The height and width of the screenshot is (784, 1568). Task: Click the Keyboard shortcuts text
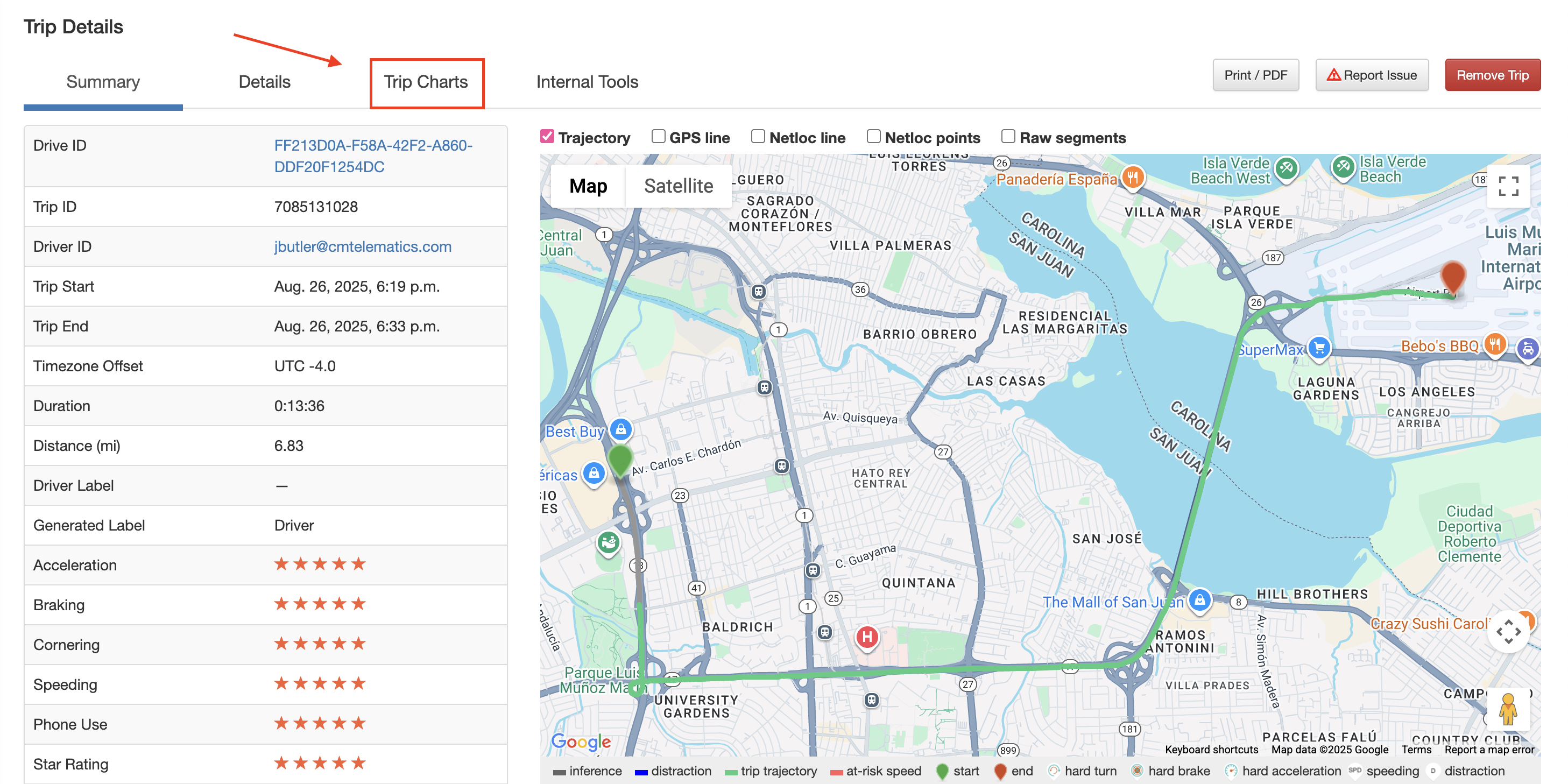pyautogui.click(x=1211, y=750)
